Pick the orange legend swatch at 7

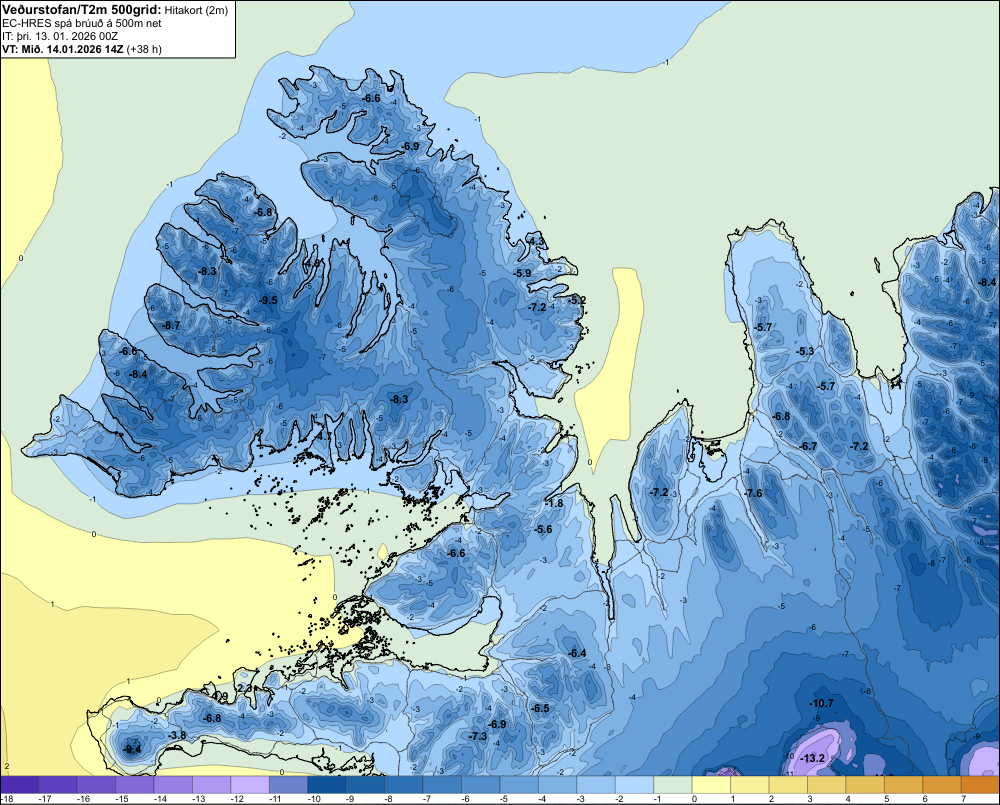[x=980, y=785]
